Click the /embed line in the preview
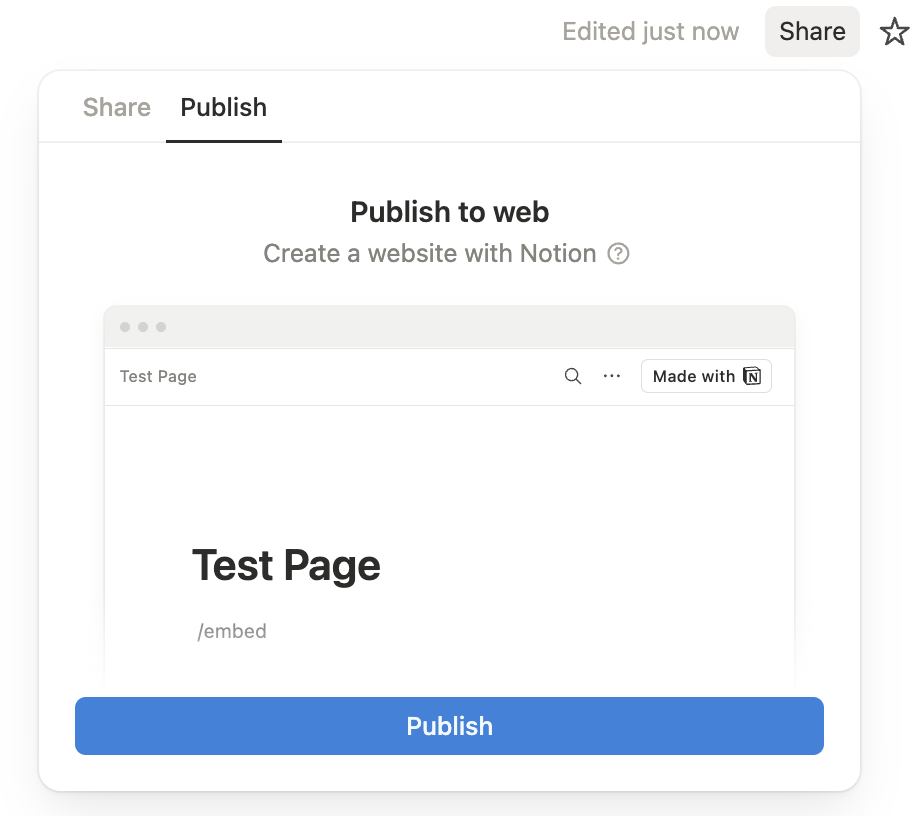Image resolution: width=920 pixels, height=816 pixels. (x=232, y=631)
